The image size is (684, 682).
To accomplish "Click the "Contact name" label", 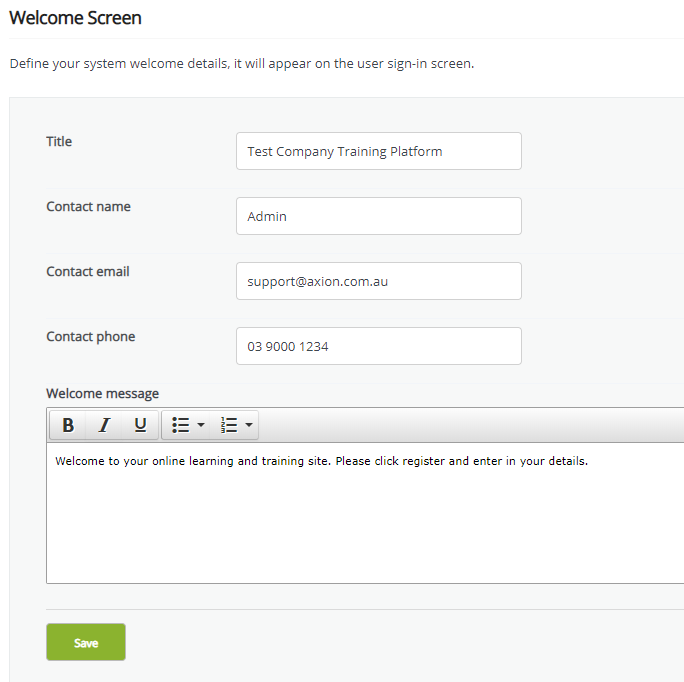I will click(x=88, y=206).
